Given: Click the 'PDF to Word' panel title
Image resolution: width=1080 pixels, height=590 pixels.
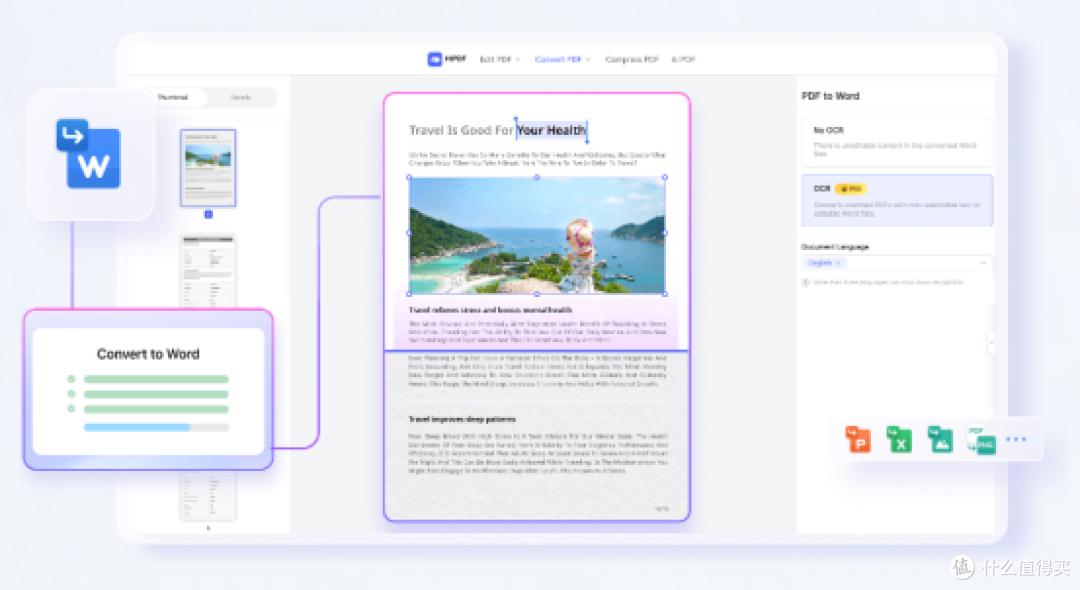Looking at the screenshot, I should pos(831,96).
